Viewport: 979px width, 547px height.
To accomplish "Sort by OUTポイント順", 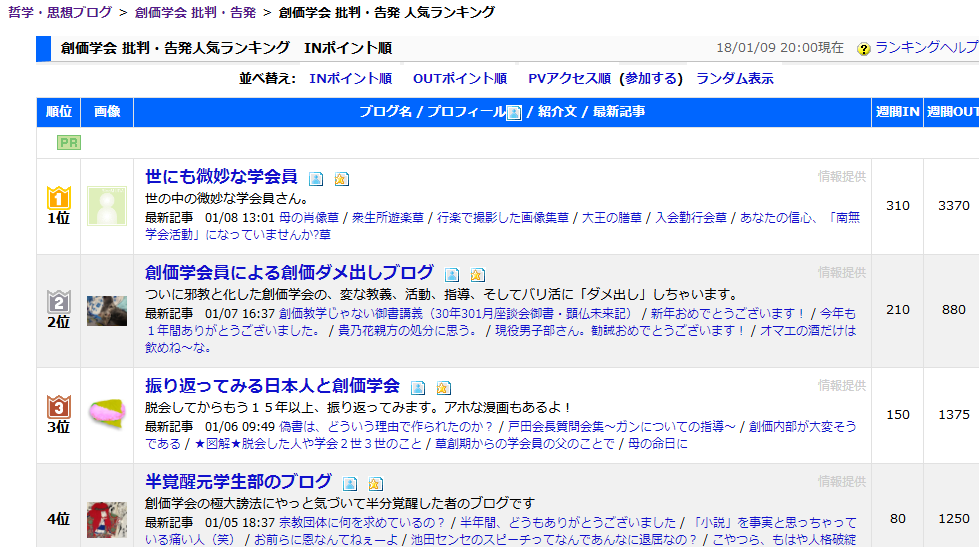I will pyautogui.click(x=460, y=79).
